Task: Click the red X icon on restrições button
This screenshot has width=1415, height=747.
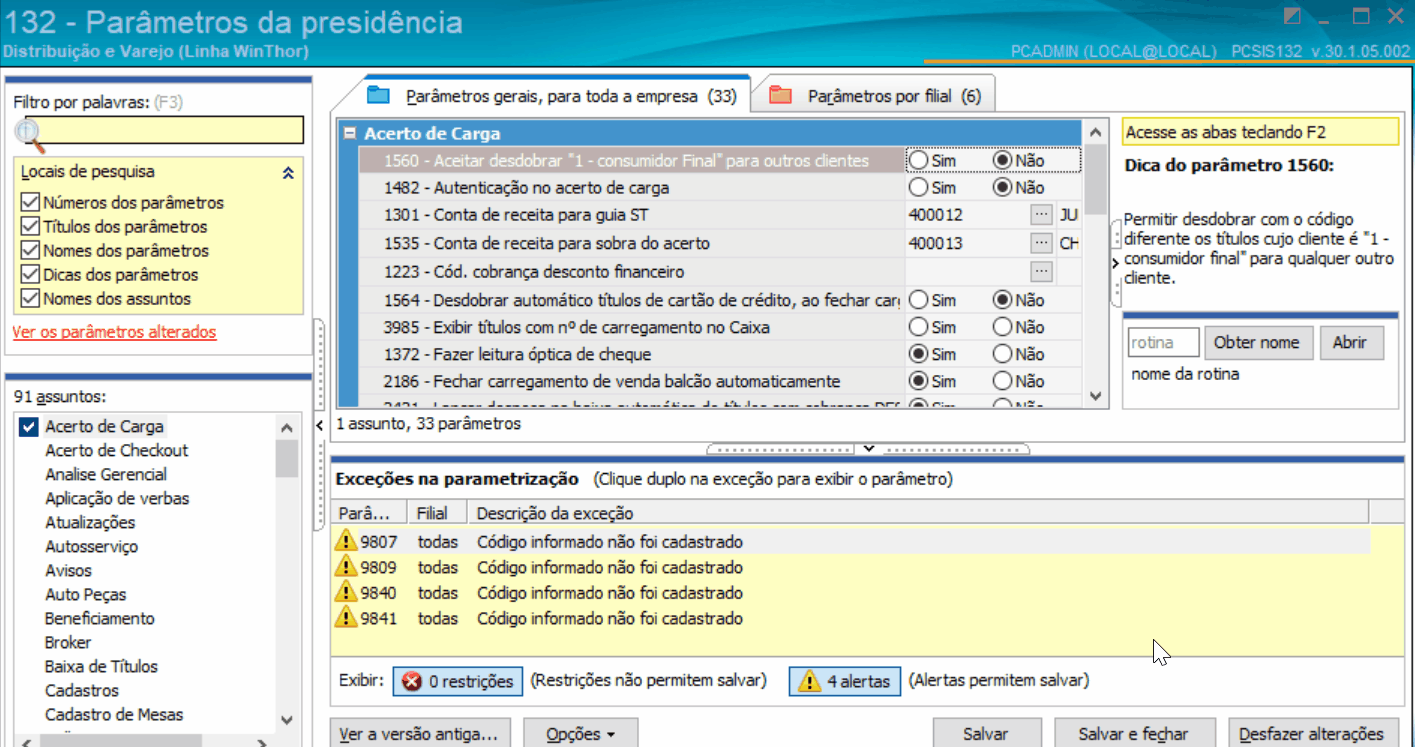Action: click(411, 682)
